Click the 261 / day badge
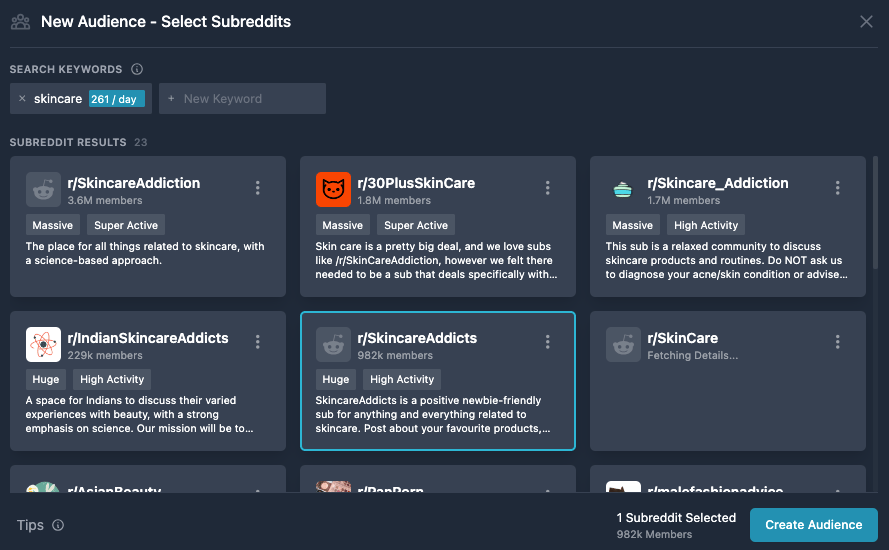Screen dimensions: 889x550 click(117, 99)
